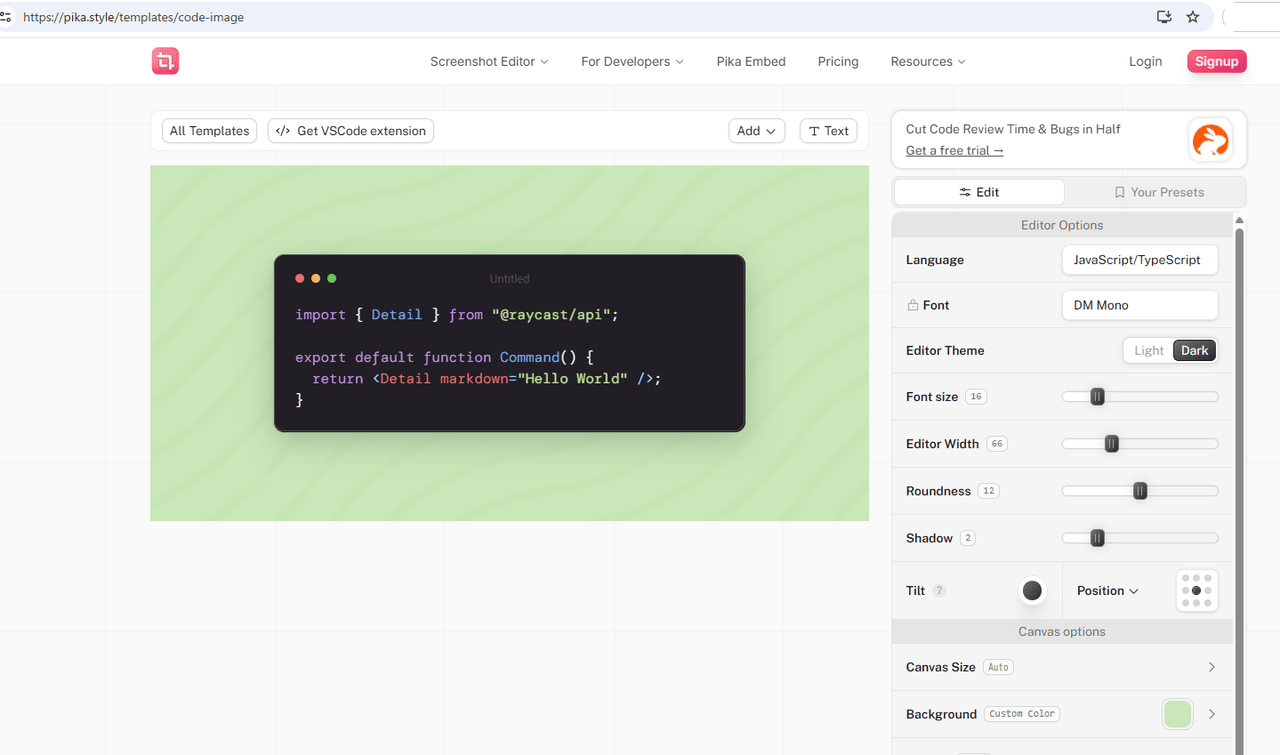The height and width of the screenshot is (755, 1280).
Task: Click the Shadow value 2
Action: click(x=967, y=538)
